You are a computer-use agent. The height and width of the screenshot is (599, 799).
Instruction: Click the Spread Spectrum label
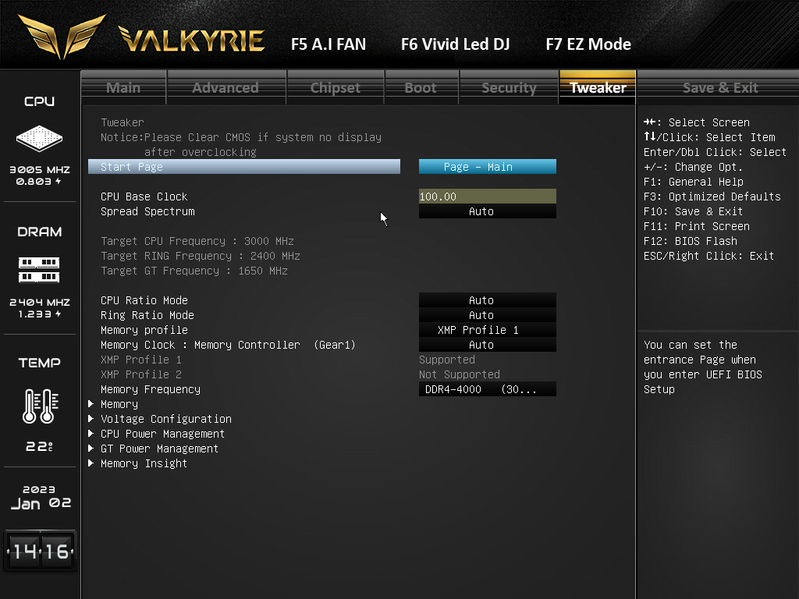tap(148, 211)
